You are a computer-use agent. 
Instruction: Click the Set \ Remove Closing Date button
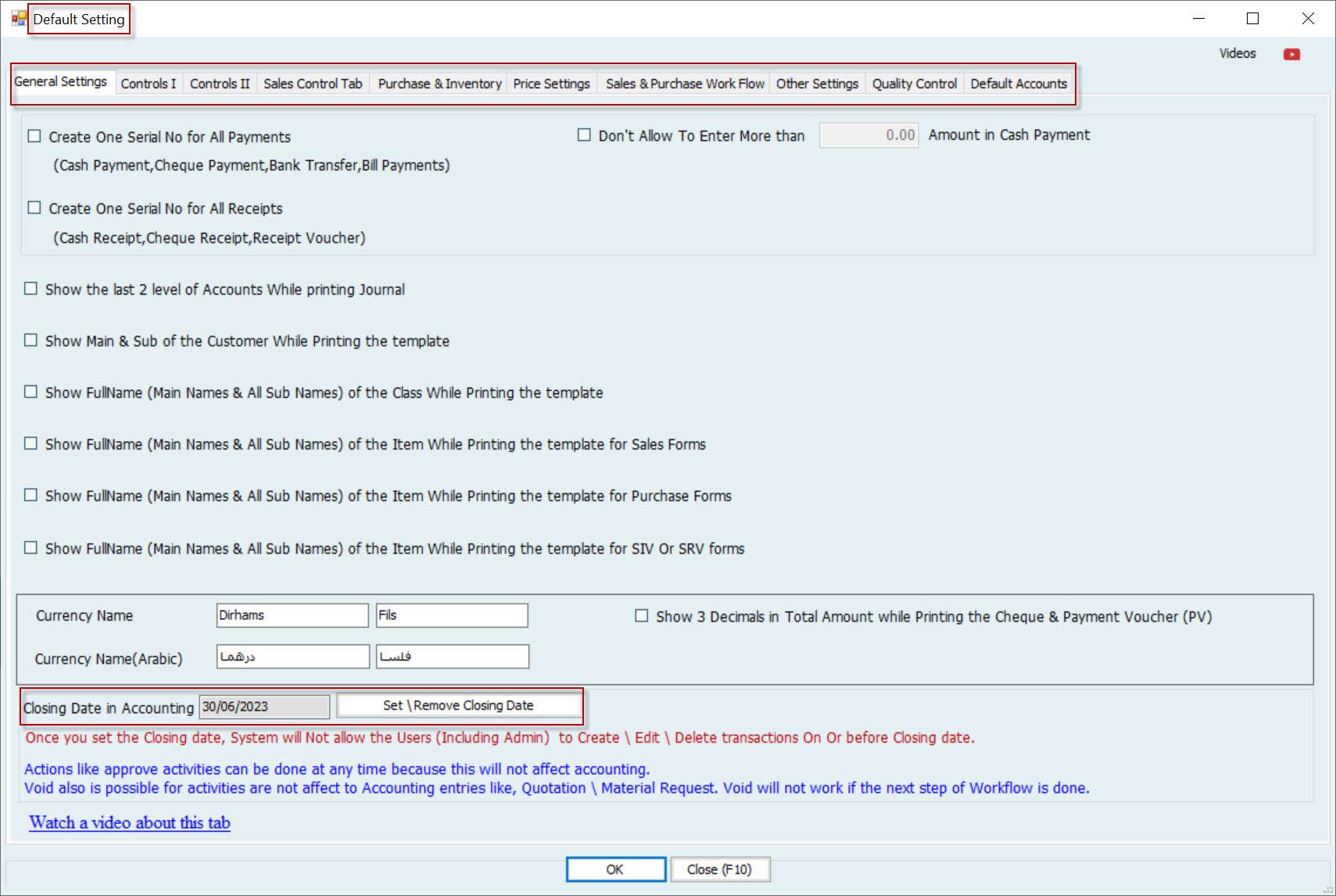click(x=458, y=705)
